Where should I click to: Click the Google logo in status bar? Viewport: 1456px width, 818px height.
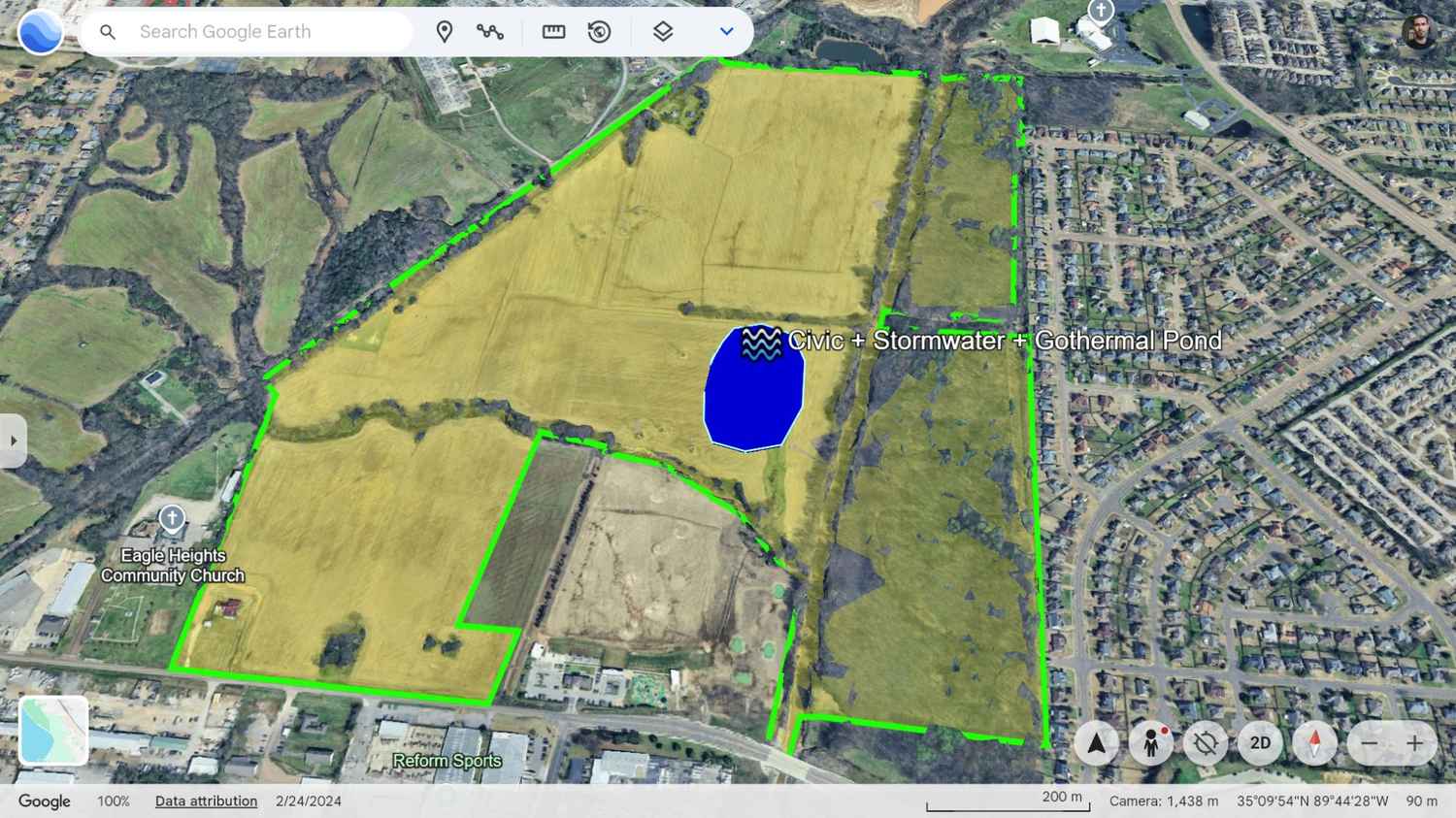[45, 802]
